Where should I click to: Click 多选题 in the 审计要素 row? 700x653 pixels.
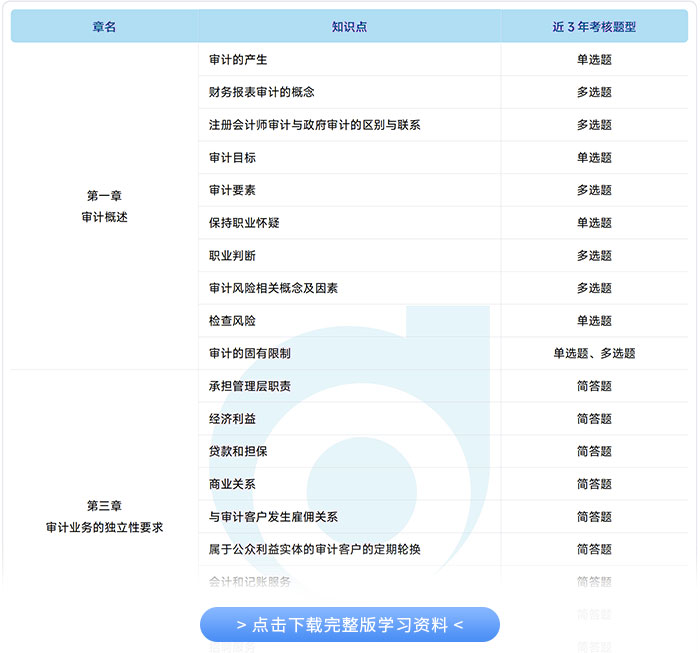pos(594,190)
